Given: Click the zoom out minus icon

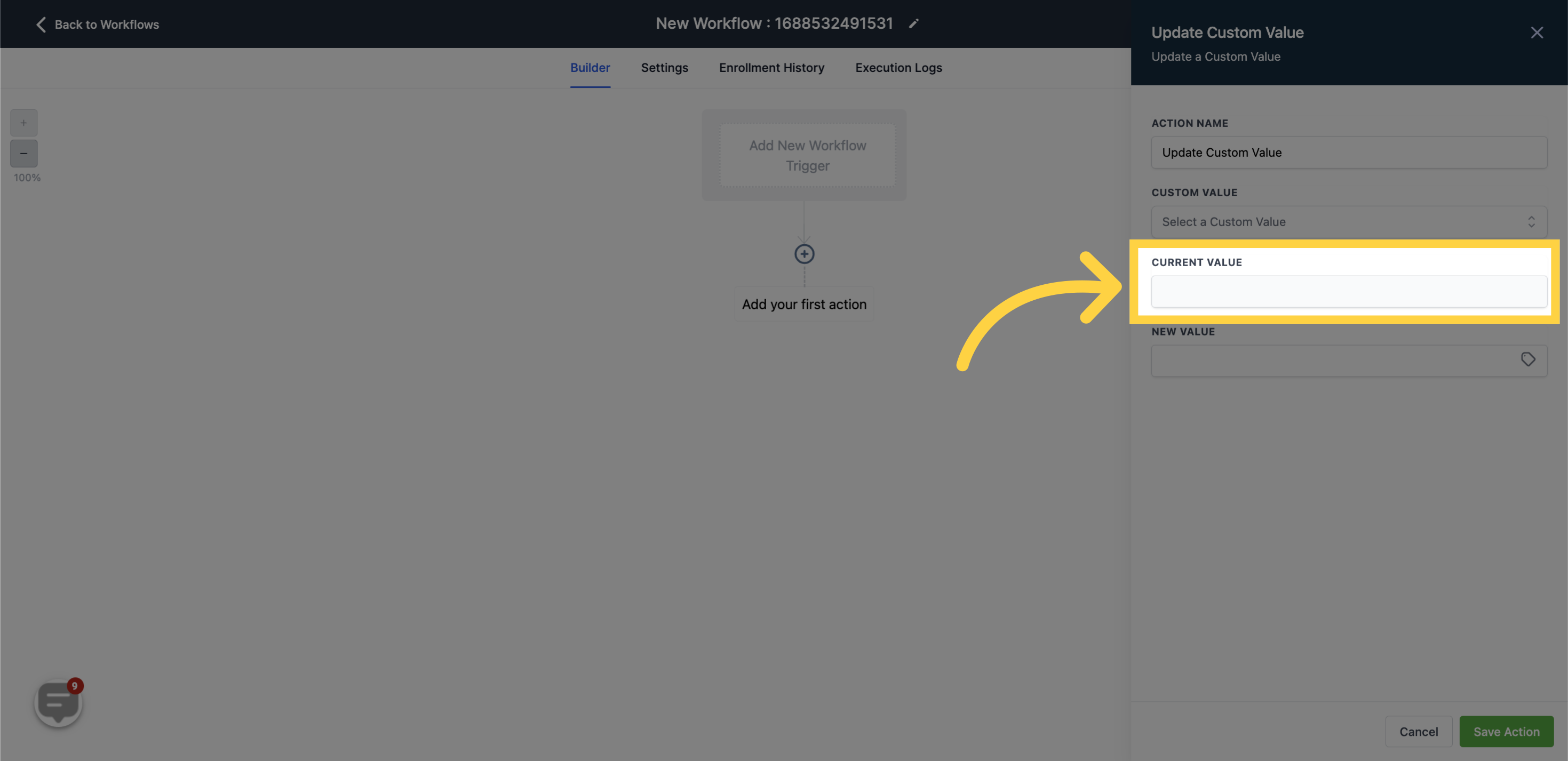Looking at the screenshot, I should [23, 153].
